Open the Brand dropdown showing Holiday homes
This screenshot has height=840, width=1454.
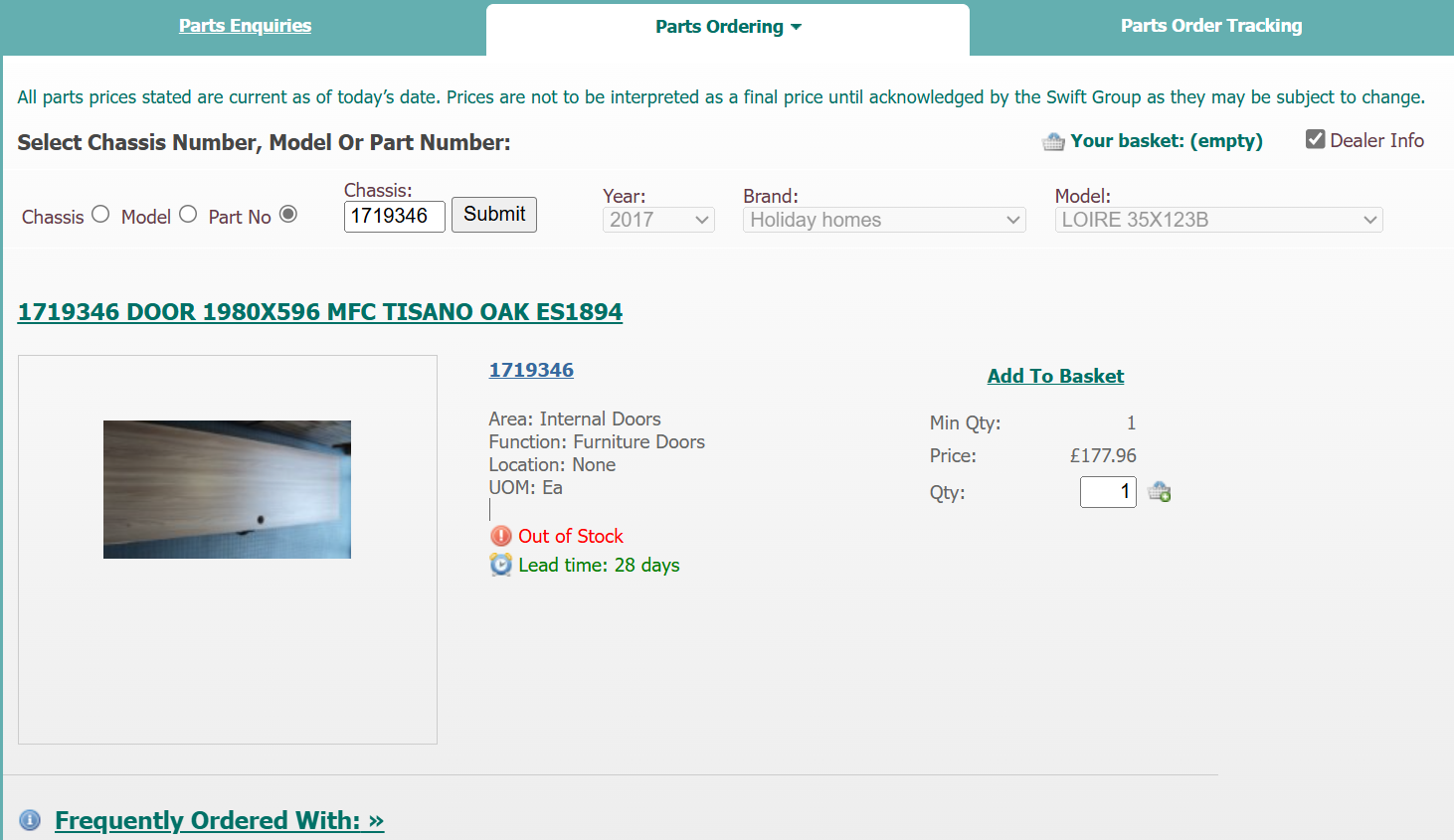click(884, 220)
